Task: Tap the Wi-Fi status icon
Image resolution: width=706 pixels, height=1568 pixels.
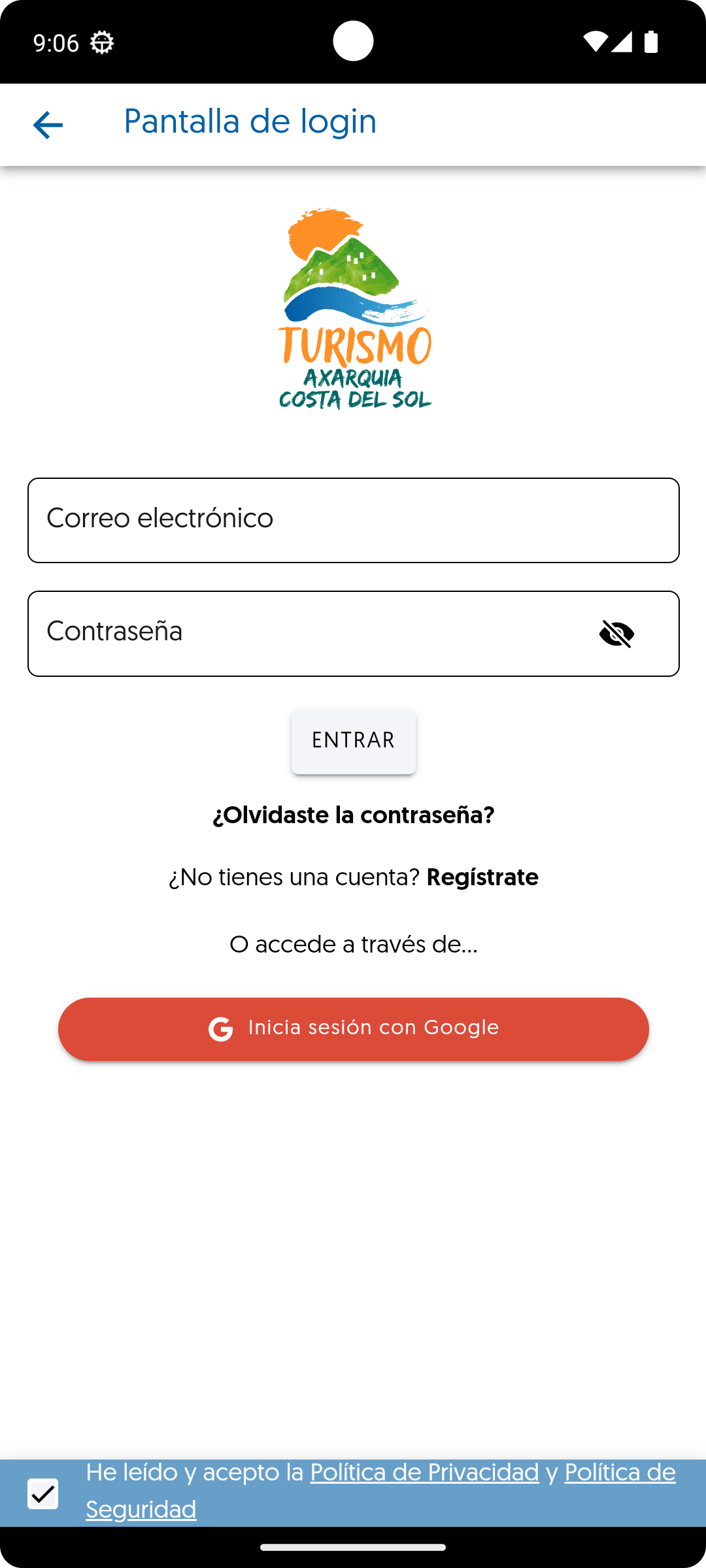Action: (595, 42)
